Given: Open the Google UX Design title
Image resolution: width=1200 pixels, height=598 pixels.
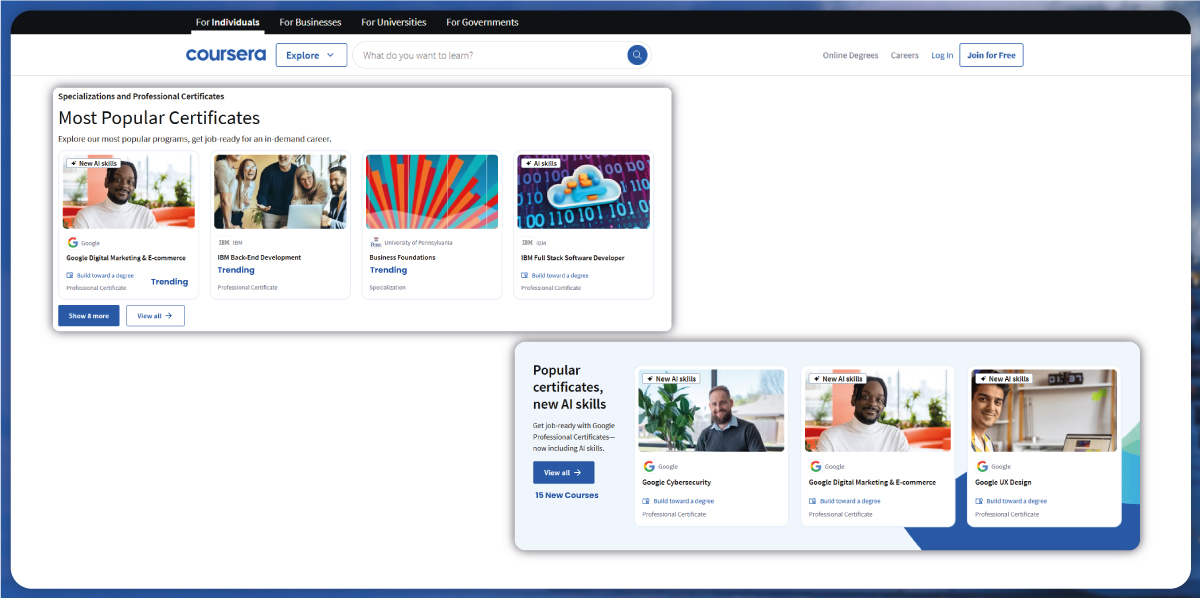Looking at the screenshot, I should click(1003, 482).
